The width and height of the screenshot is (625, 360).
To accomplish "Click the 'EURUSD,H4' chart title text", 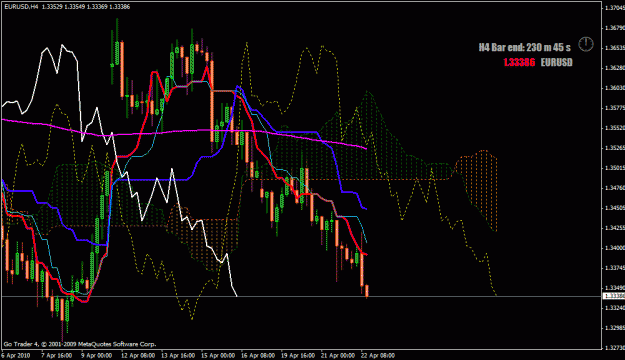I will [21, 7].
